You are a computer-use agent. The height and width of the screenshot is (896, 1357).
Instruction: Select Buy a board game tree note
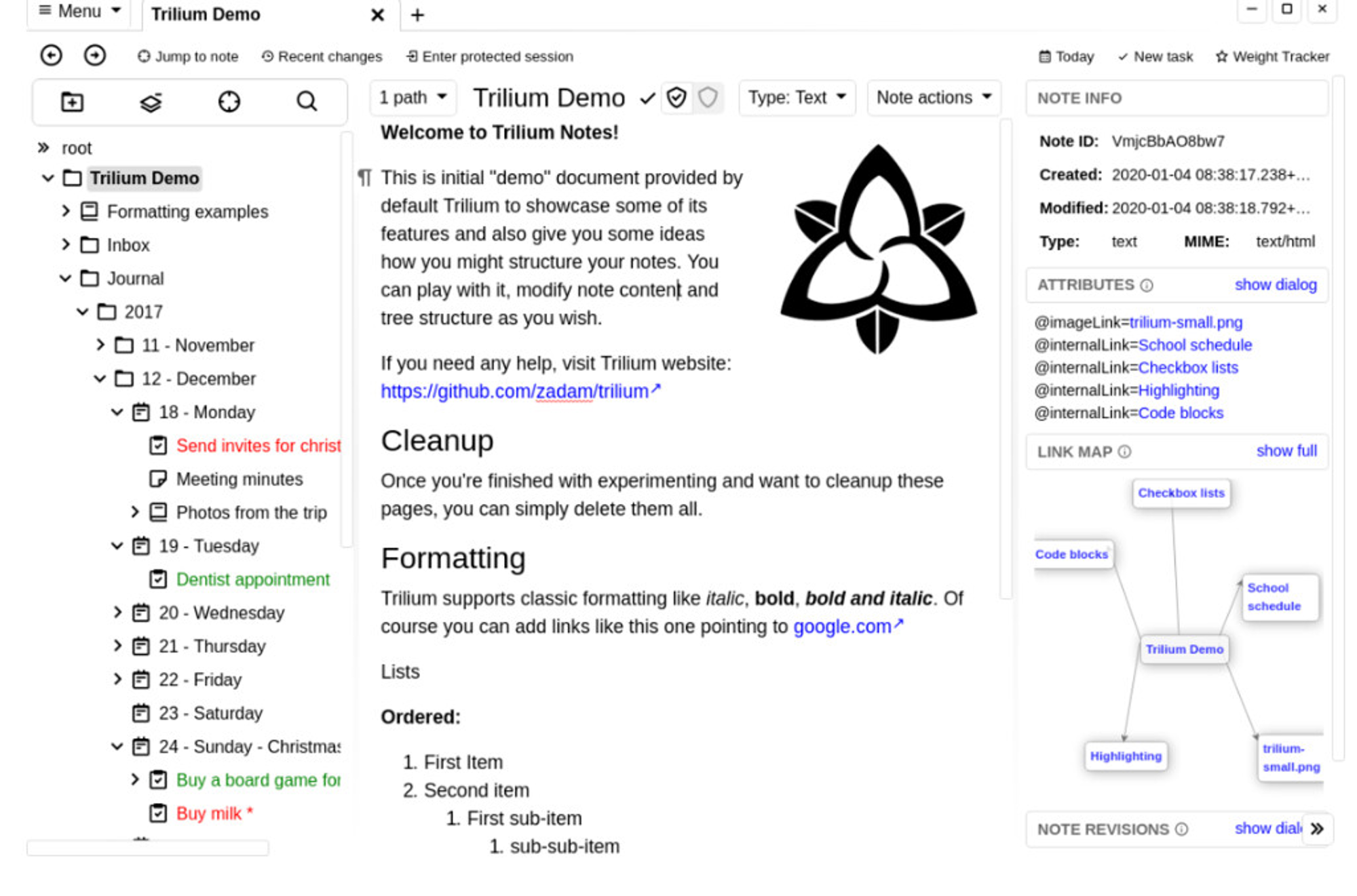(x=258, y=780)
